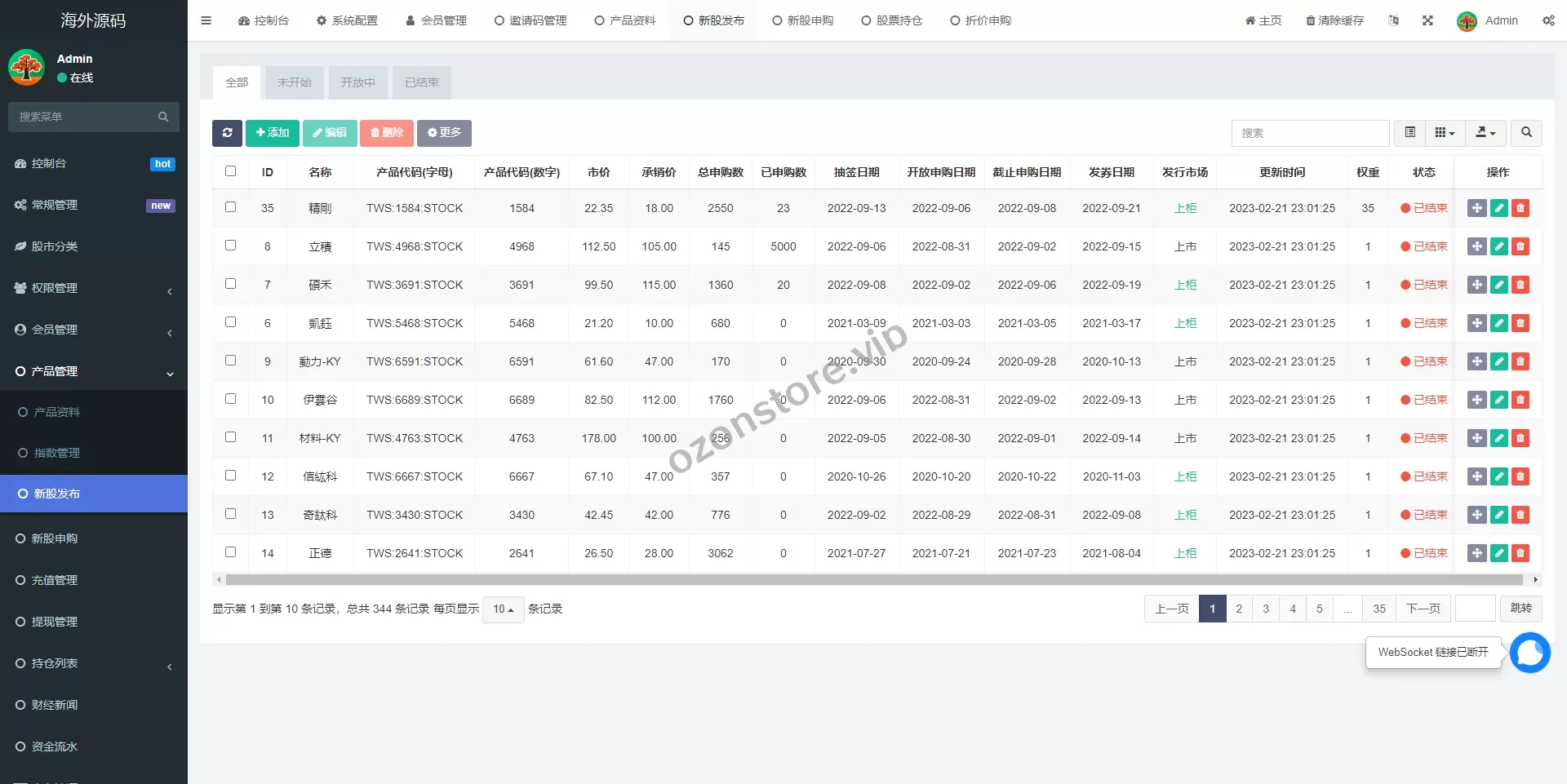Click the drag-move icon for row 碩禾
Image resolution: width=1567 pixels, height=784 pixels.
(x=1476, y=285)
